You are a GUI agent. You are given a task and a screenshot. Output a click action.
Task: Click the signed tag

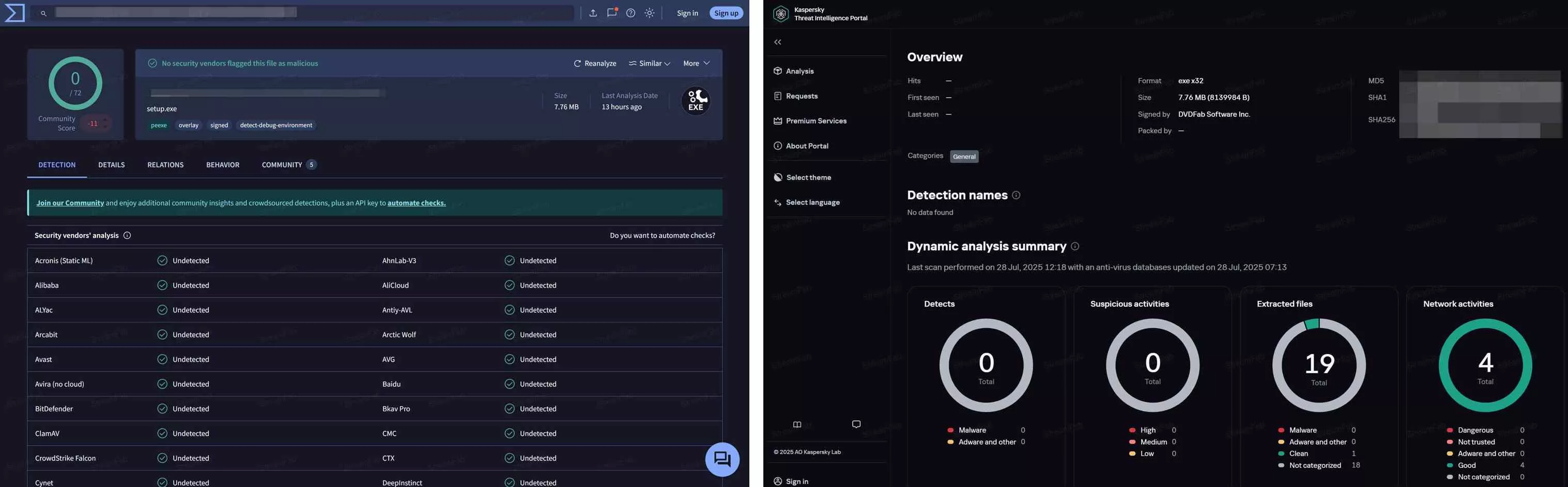click(219, 126)
